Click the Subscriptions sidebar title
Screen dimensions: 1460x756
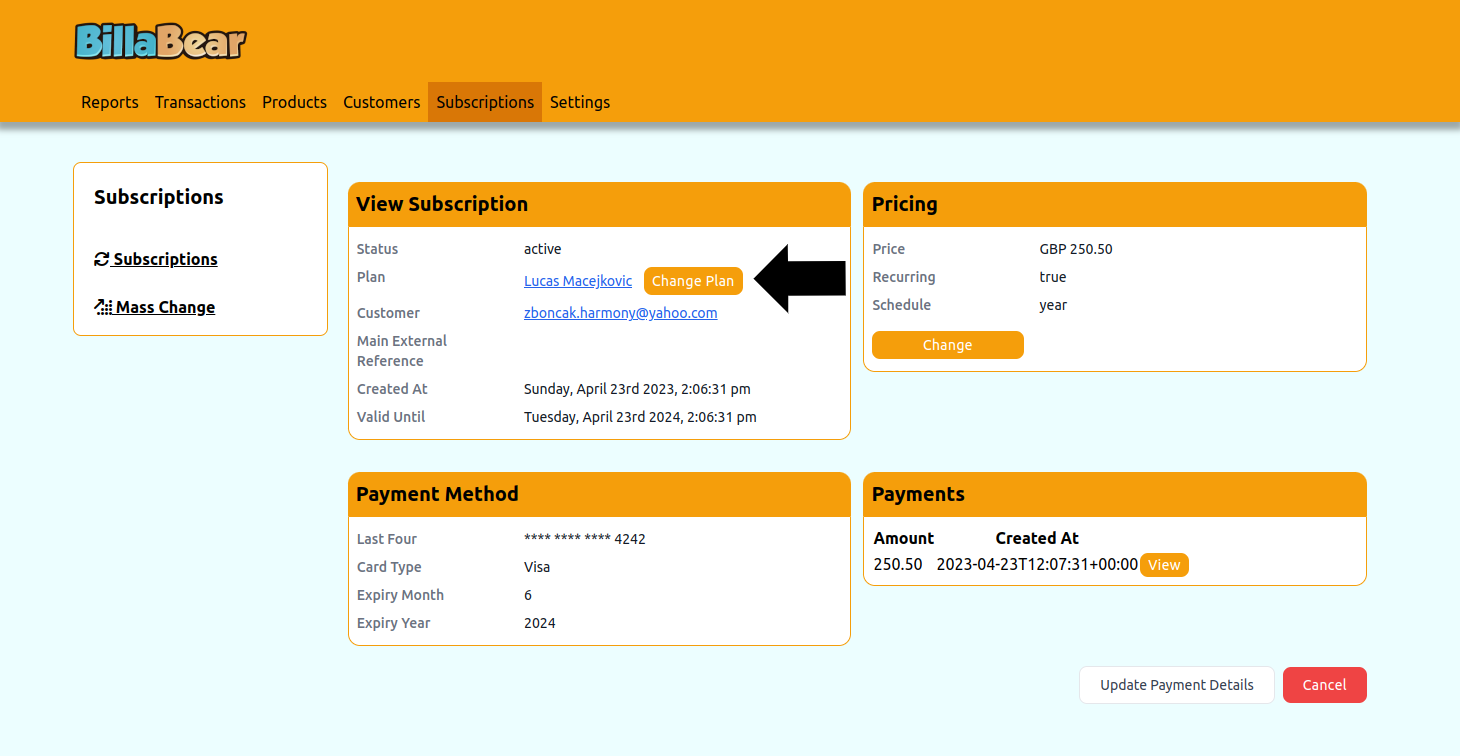159,197
